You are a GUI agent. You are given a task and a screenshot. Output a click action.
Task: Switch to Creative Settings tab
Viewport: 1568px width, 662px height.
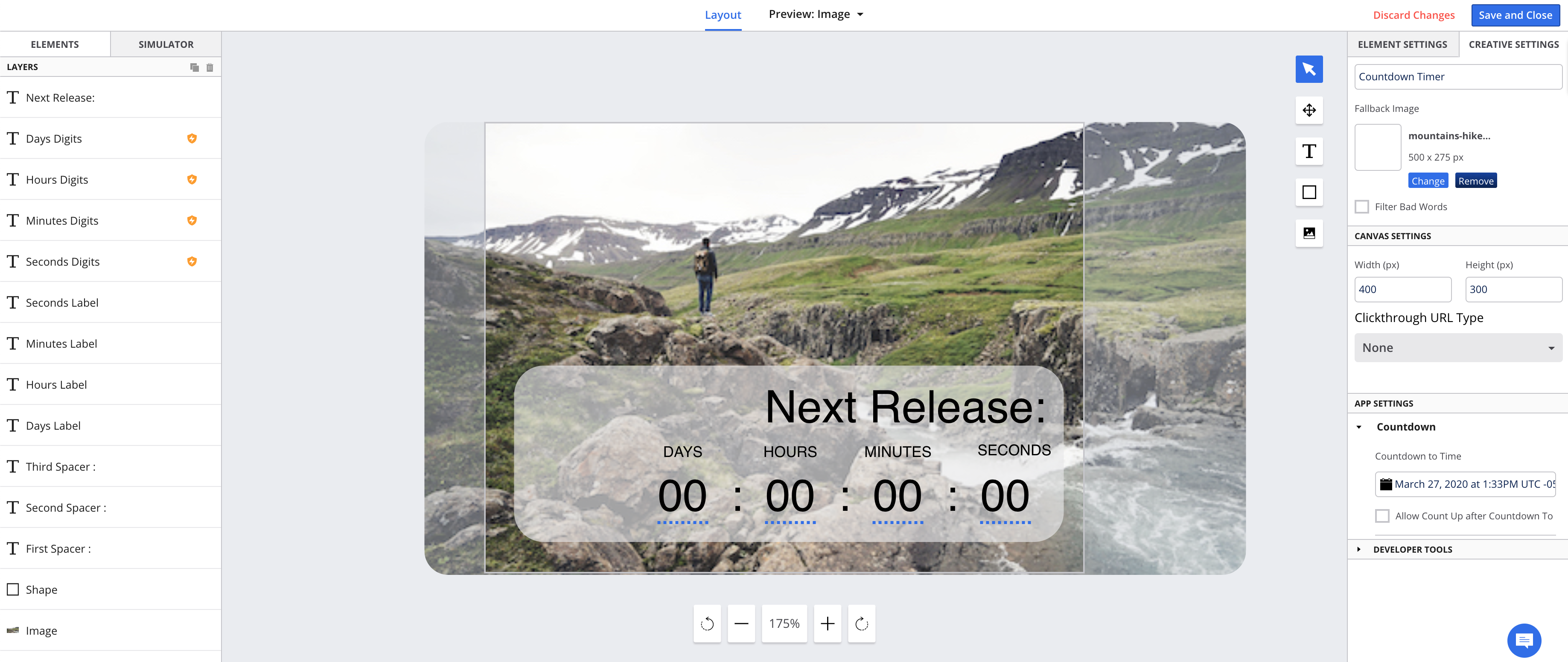(1513, 44)
